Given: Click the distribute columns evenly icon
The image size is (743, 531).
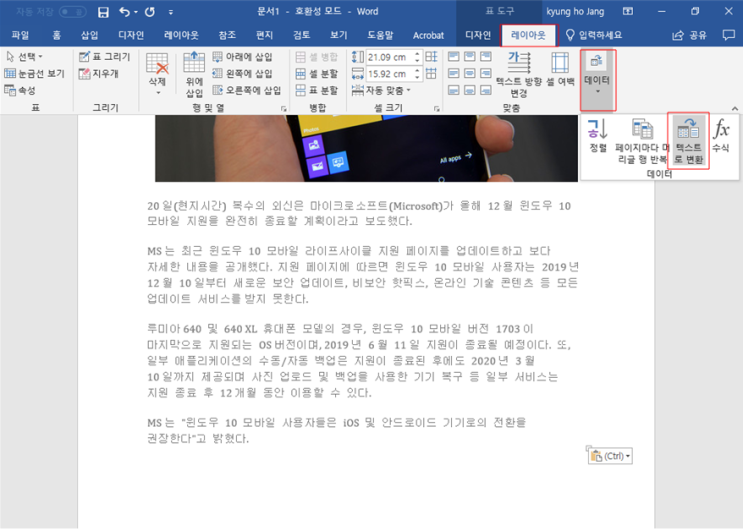Looking at the screenshot, I should coord(431,74).
